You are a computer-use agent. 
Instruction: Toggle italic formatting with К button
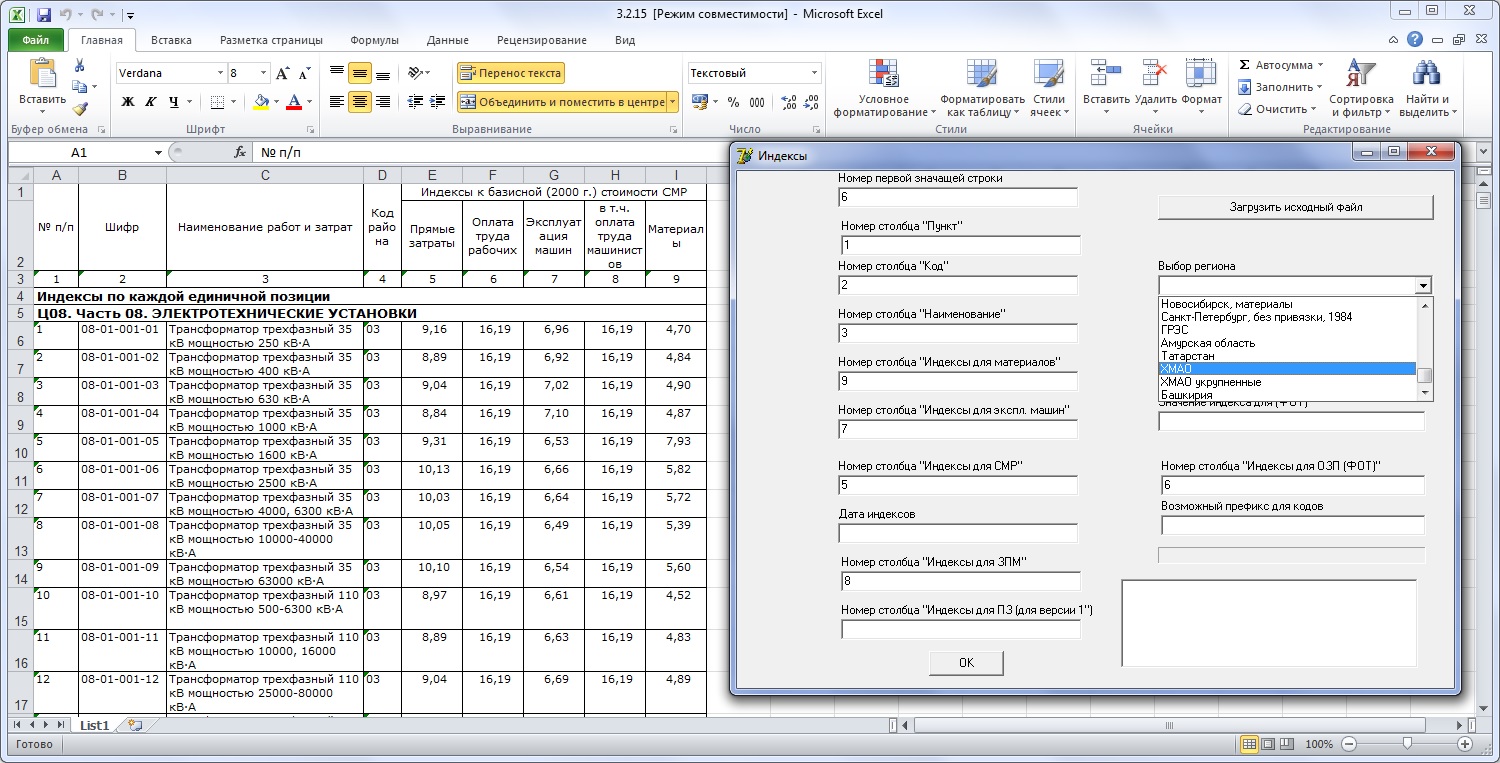(151, 102)
